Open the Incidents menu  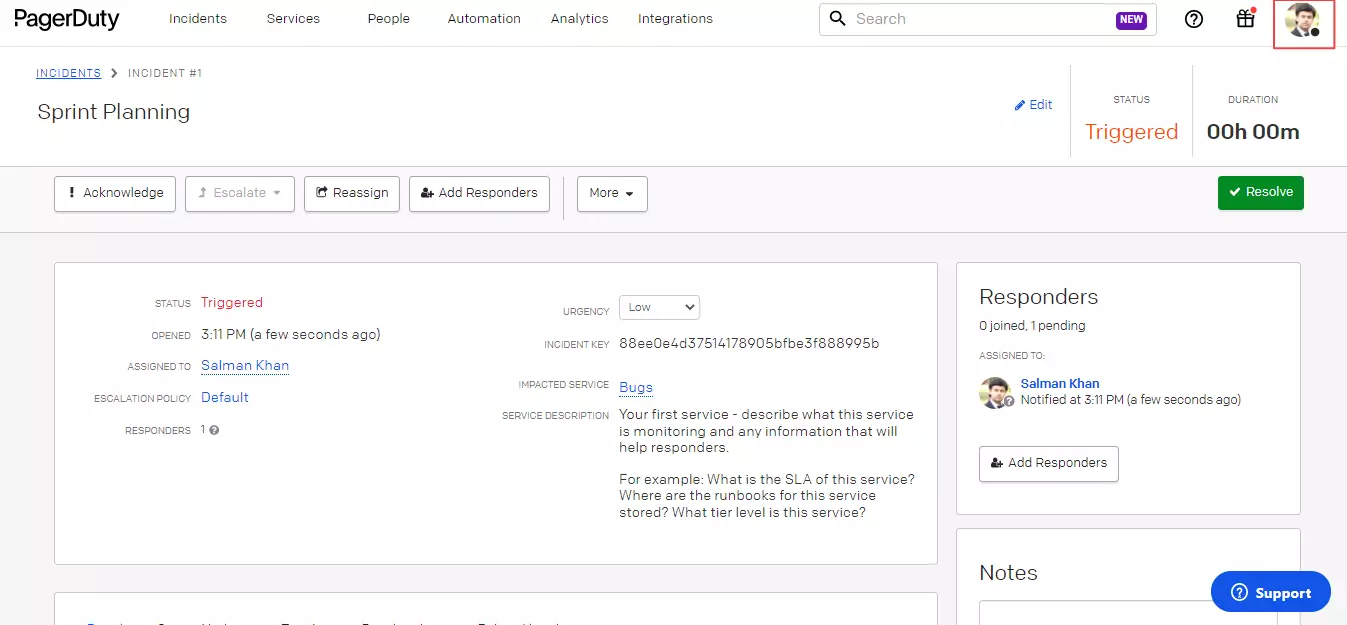point(198,19)
